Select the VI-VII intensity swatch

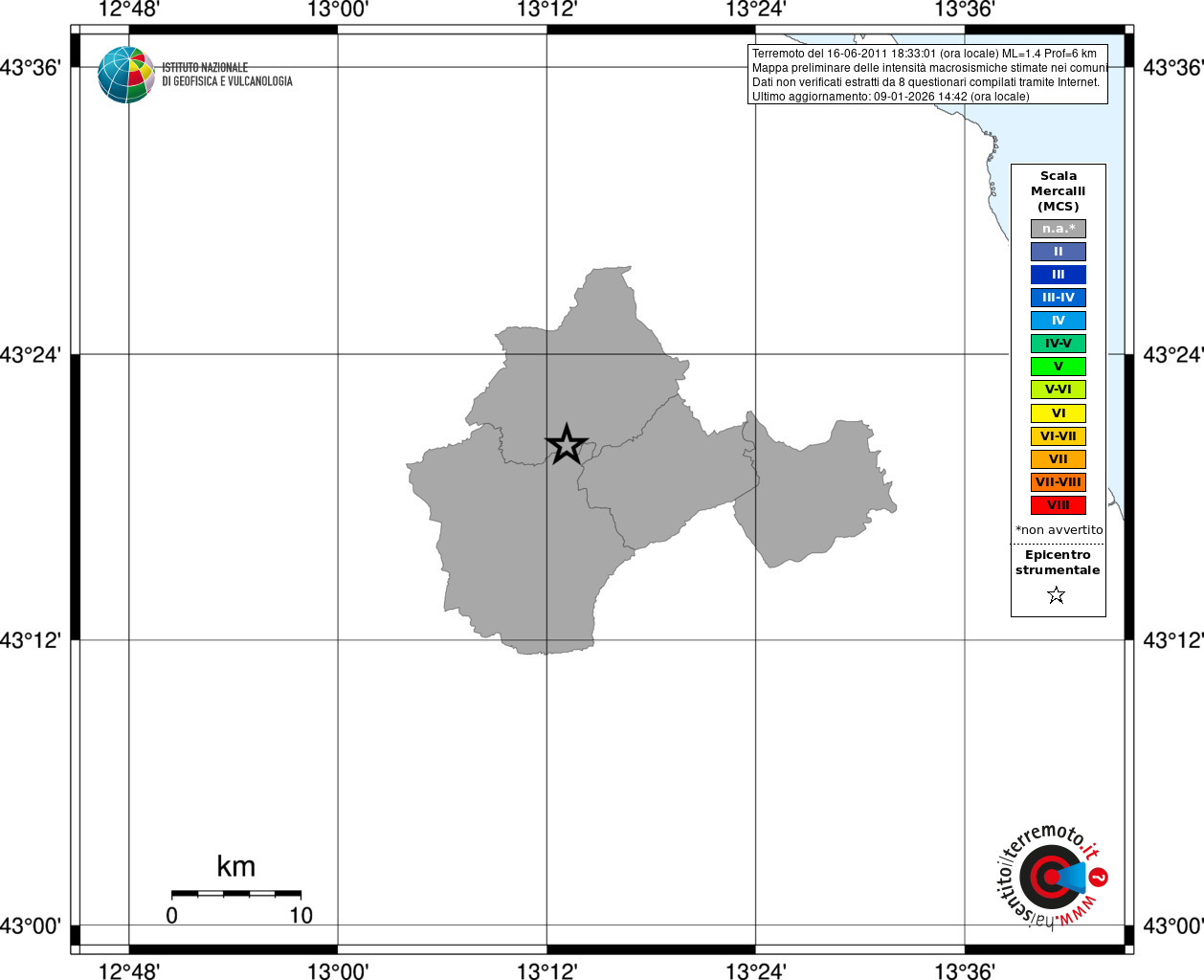tap(1059, 436)
